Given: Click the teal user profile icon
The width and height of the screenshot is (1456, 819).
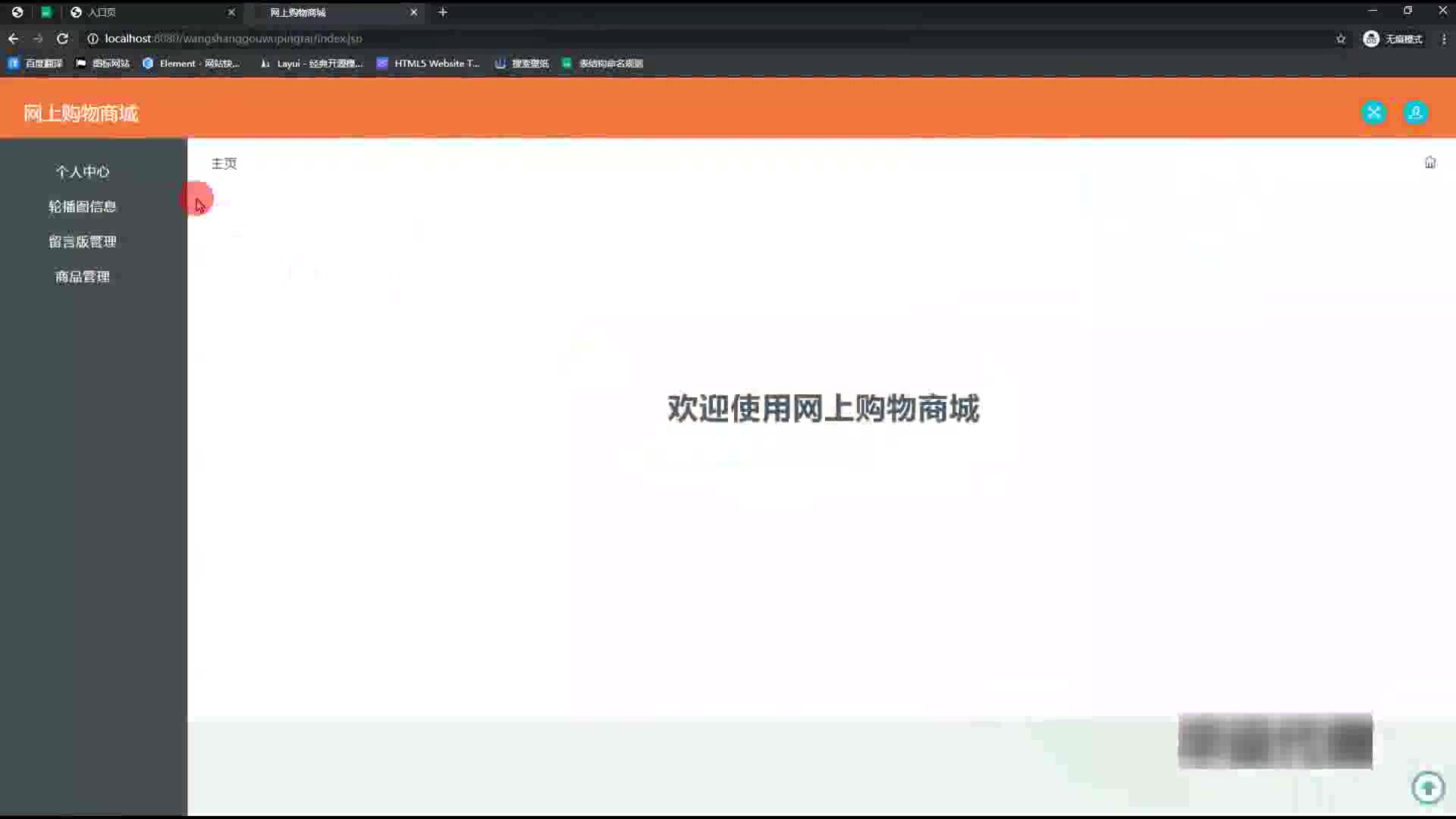Looking at the screenshot, I should point(1415,112).
